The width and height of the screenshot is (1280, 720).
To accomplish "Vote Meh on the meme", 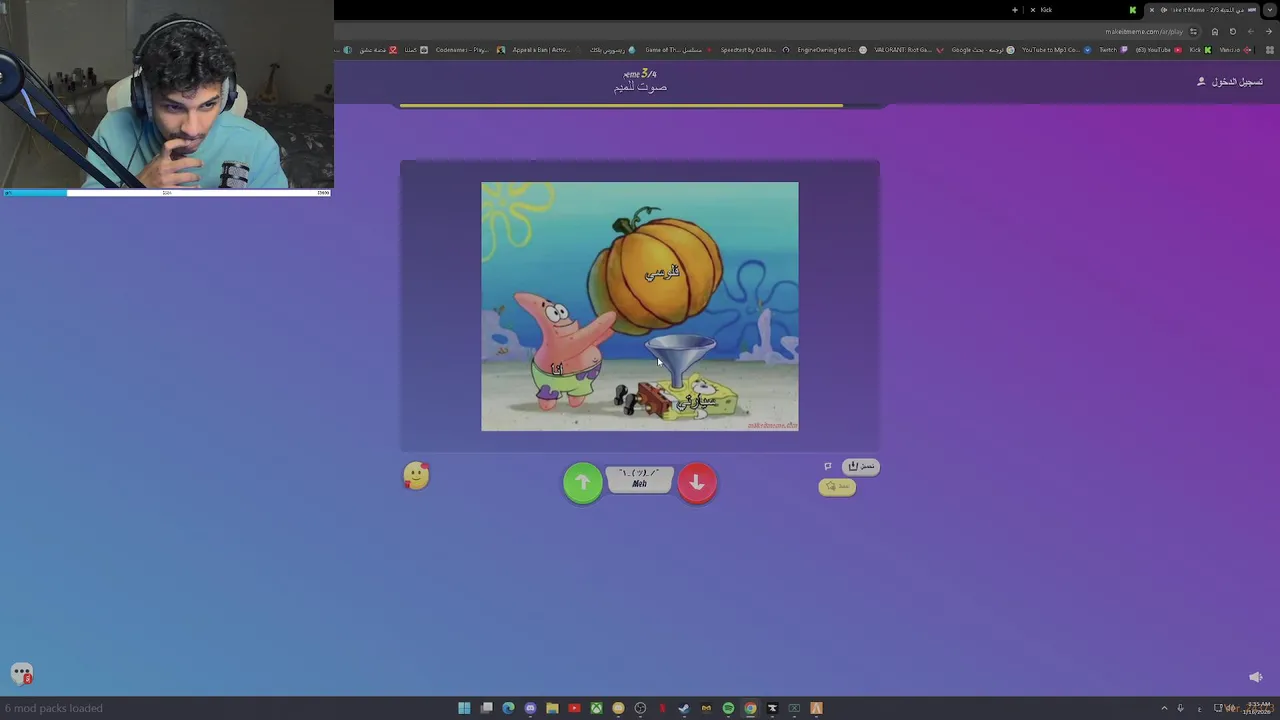I will (640, 480).
